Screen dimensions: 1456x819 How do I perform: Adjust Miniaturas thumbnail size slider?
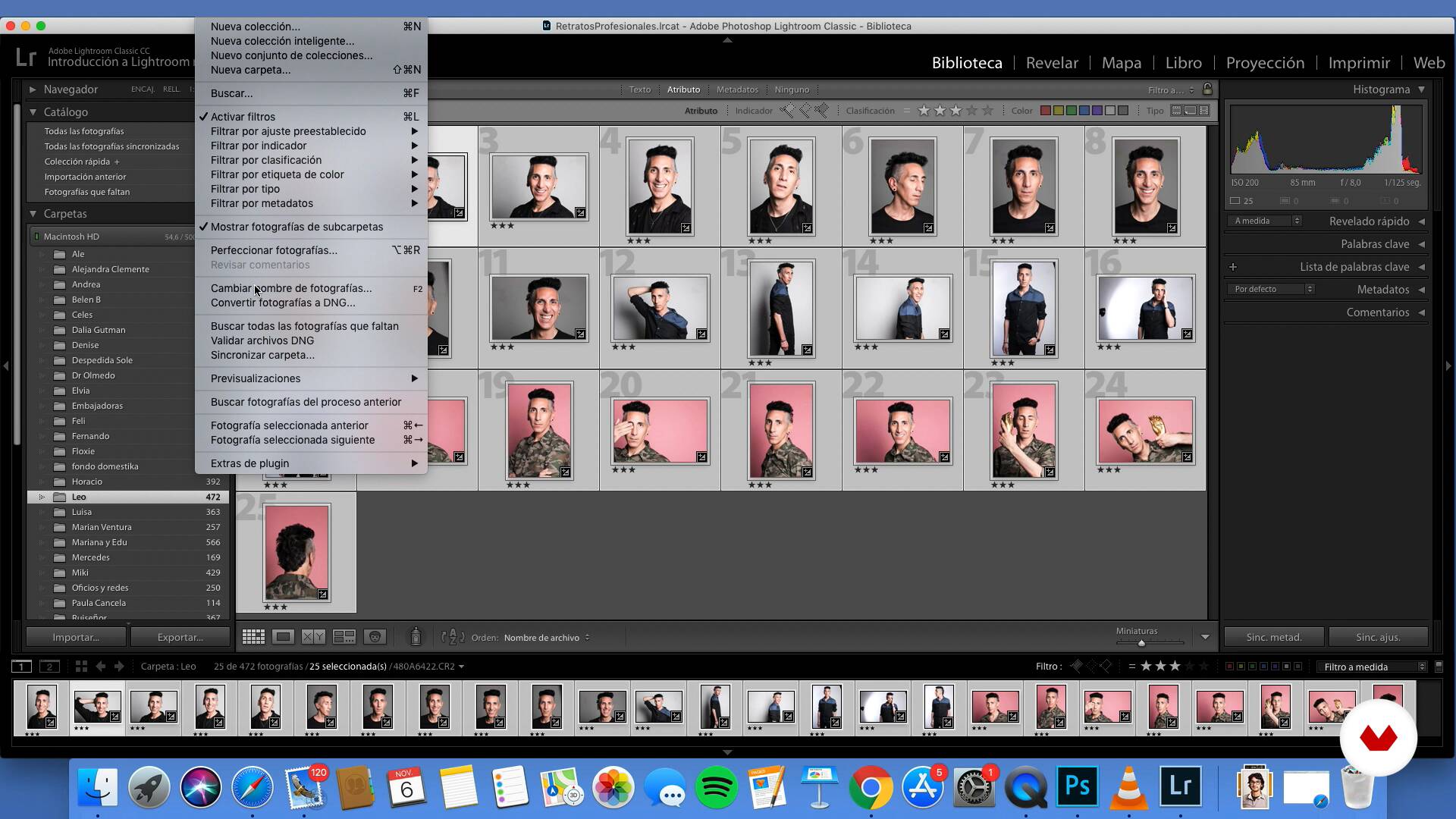click(1141, 643)
